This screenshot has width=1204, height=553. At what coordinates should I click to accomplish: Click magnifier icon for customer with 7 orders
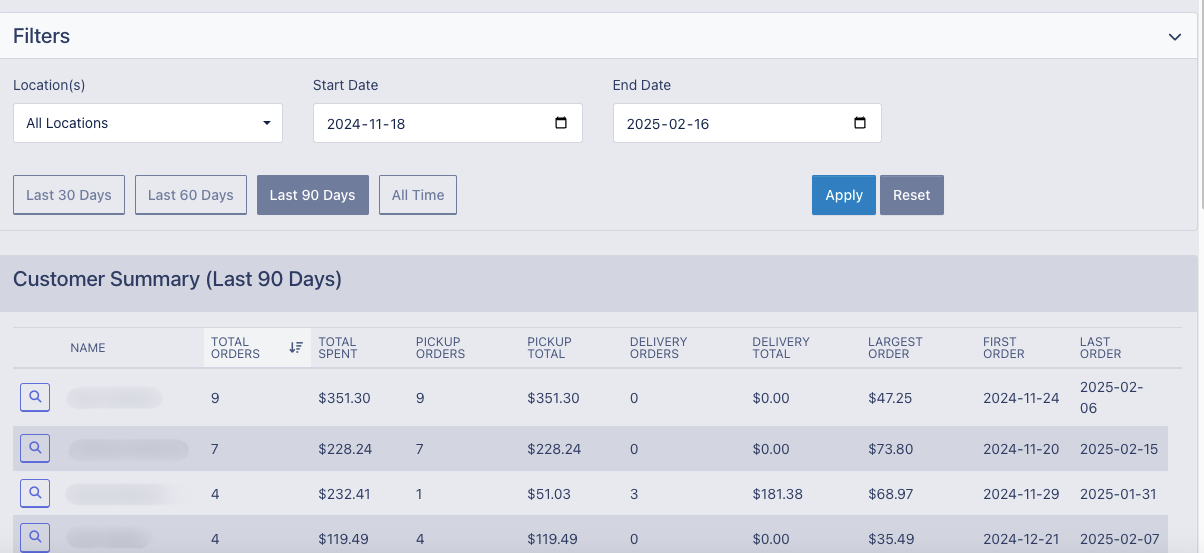point(35,449)
